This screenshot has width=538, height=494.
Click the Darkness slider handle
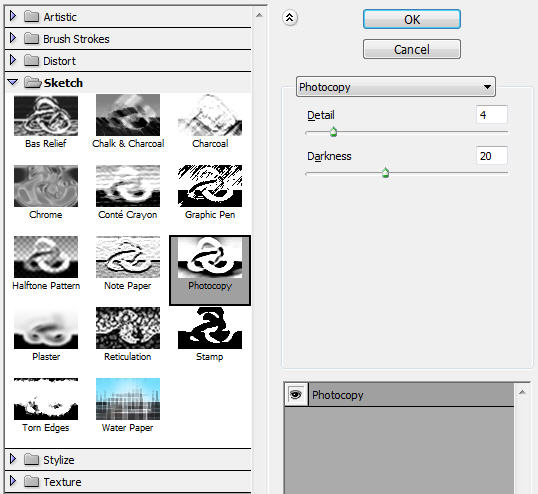(x=385, y=173)
